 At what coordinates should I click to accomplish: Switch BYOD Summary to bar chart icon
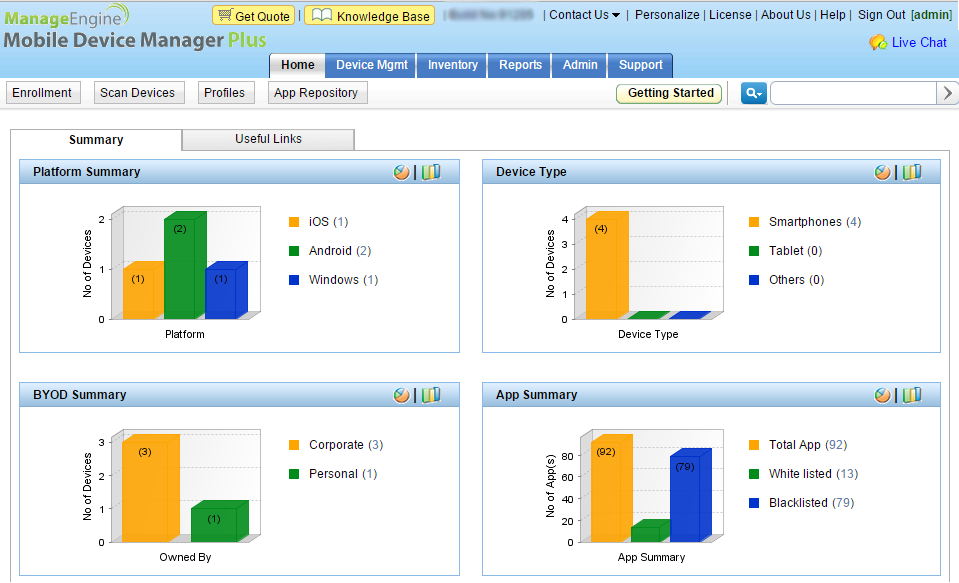coord(431,395)
